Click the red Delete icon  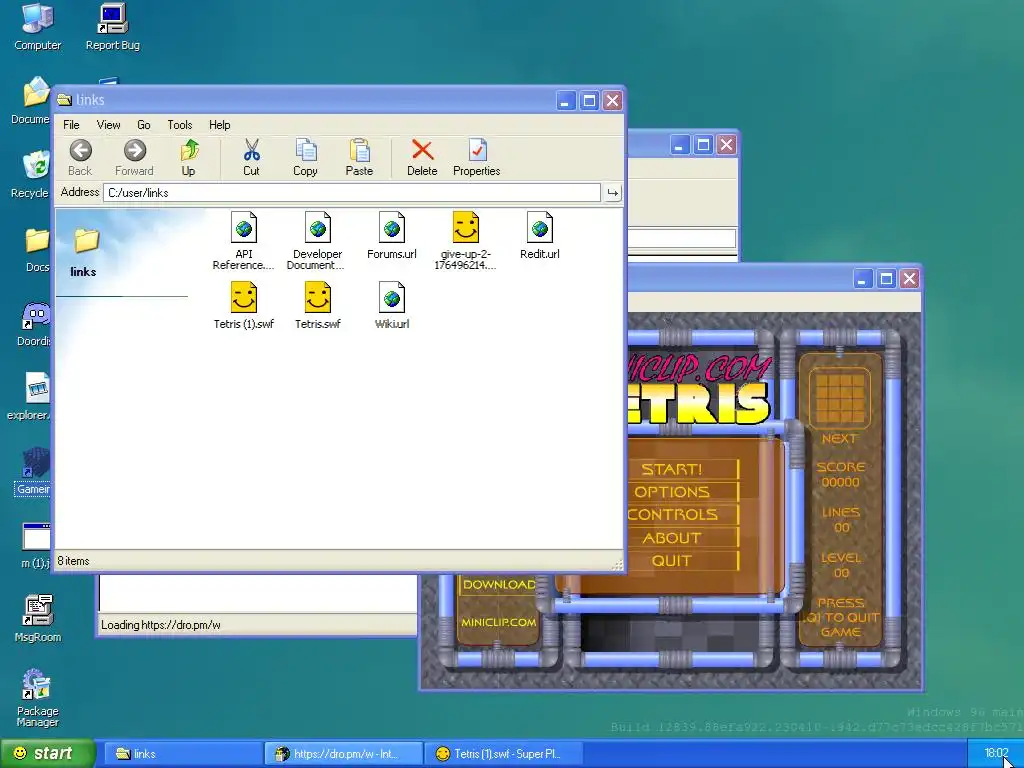423,150
